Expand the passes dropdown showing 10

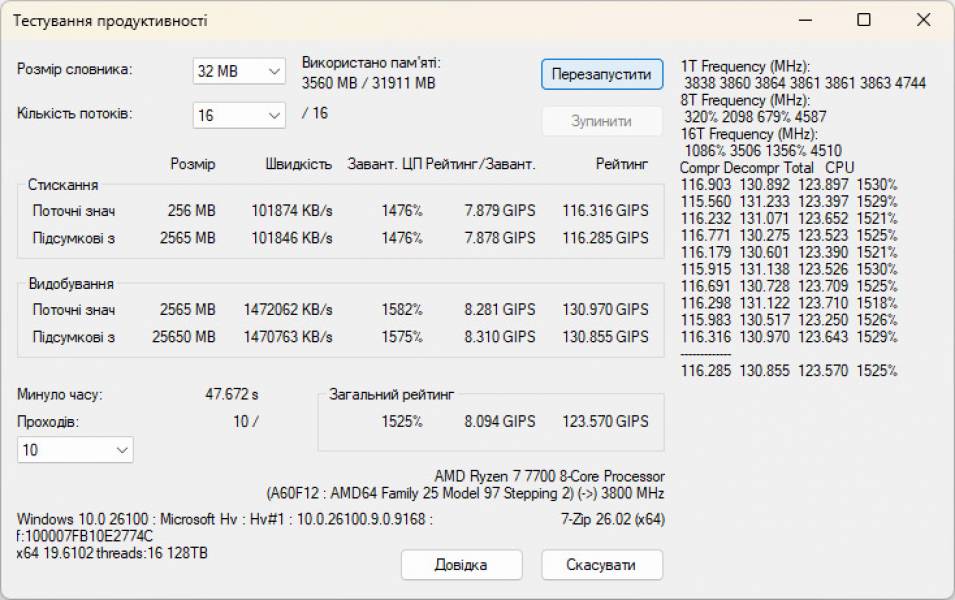coord(75,450)
